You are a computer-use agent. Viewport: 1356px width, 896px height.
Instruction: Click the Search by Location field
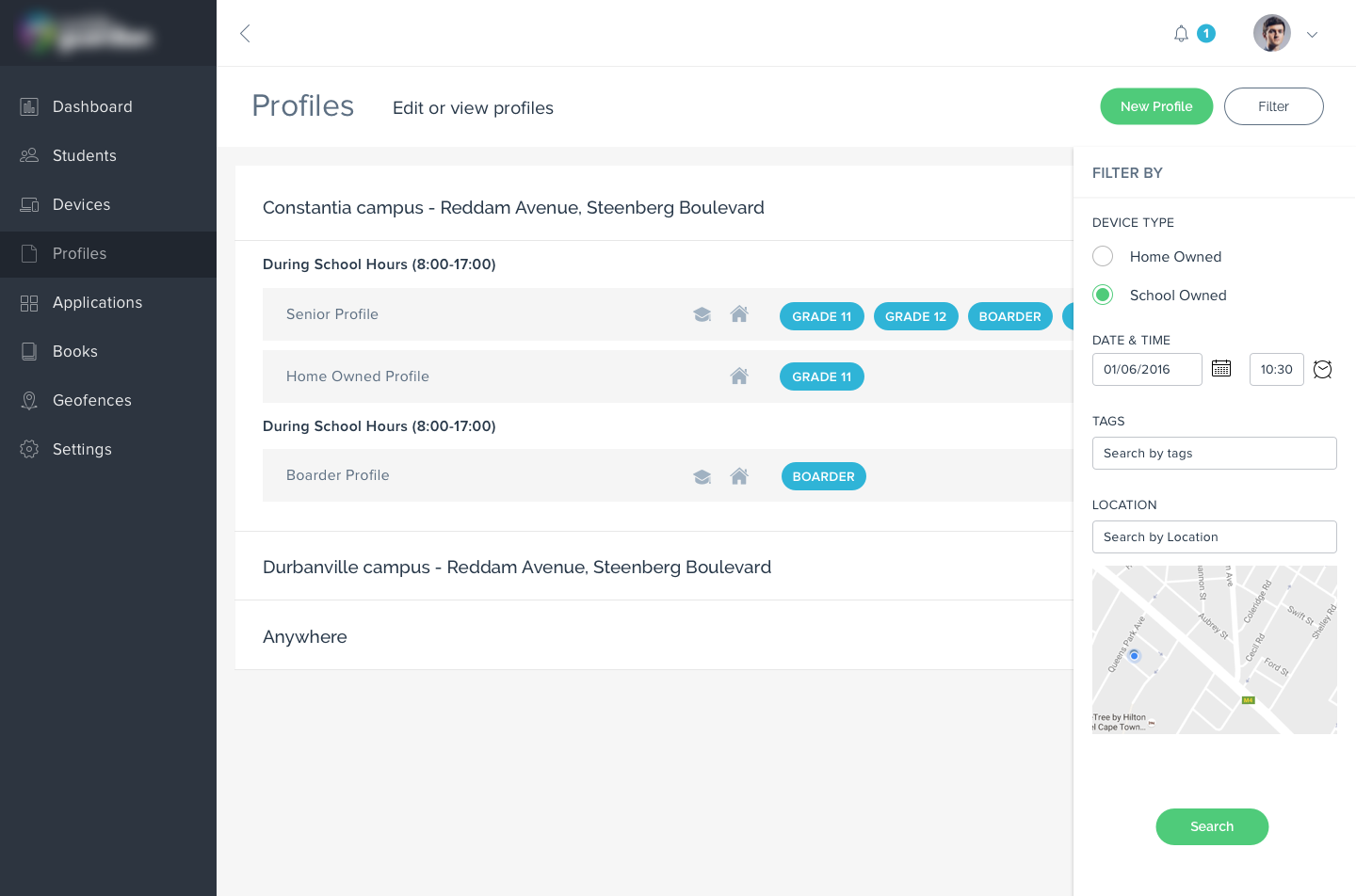(1214, 537)
